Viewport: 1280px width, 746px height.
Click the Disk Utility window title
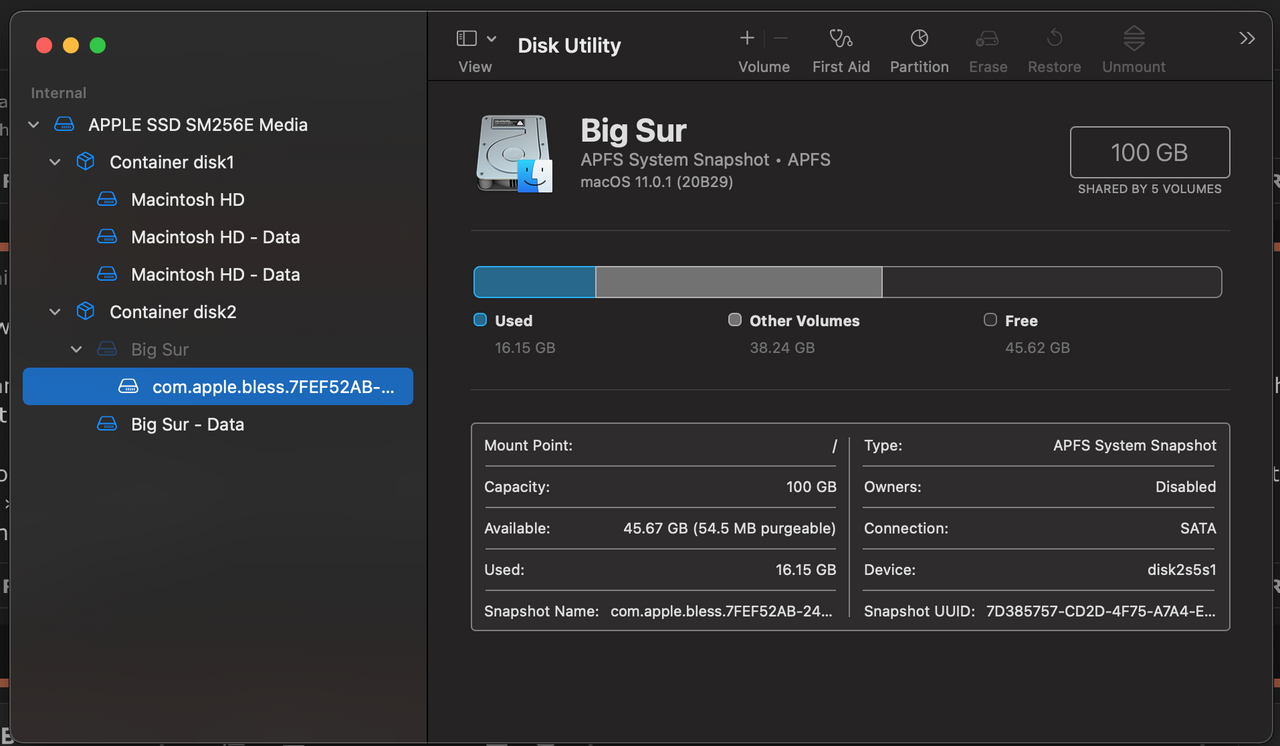(x=569, y=45)
